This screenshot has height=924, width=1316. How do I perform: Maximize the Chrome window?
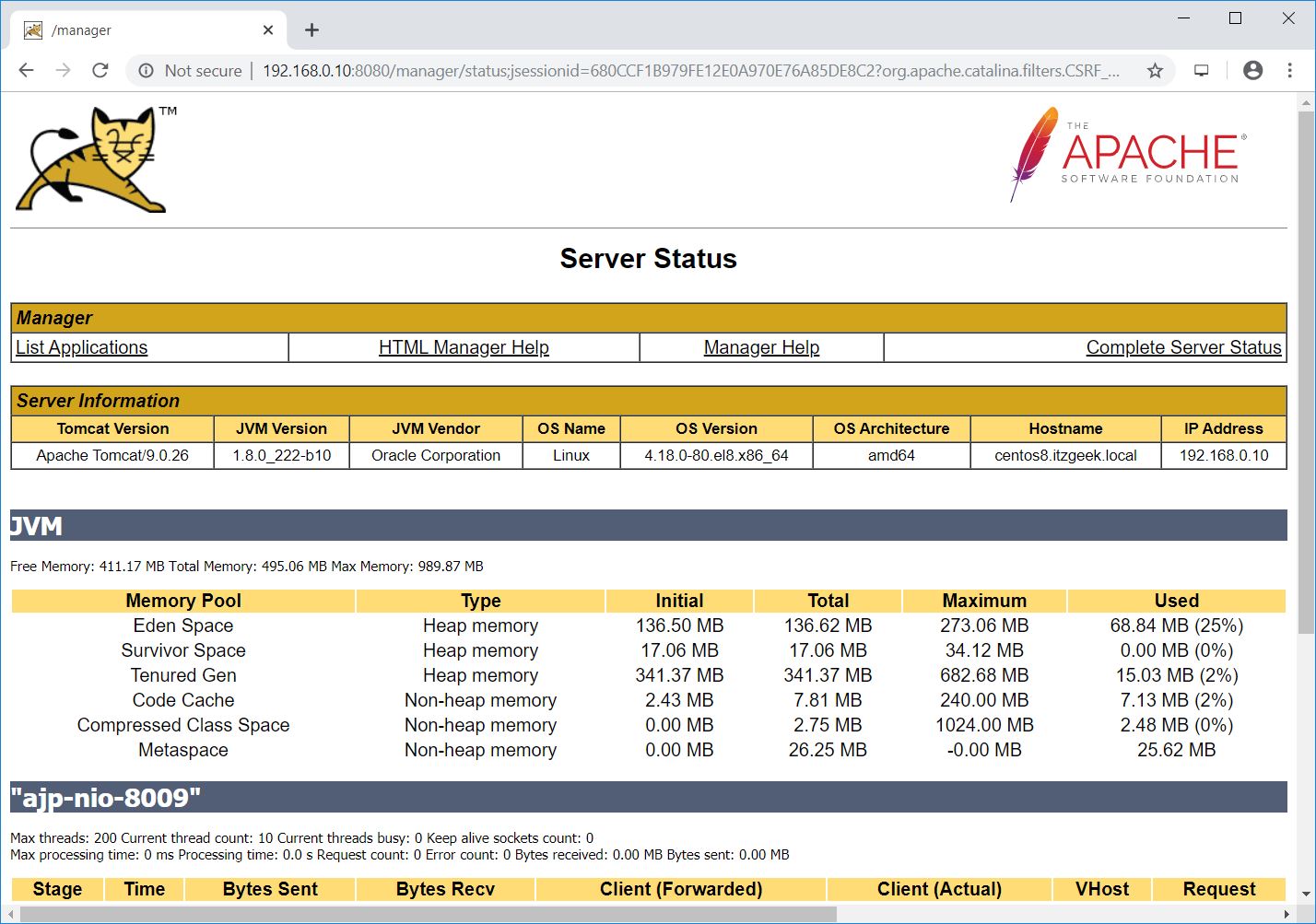1236,18
